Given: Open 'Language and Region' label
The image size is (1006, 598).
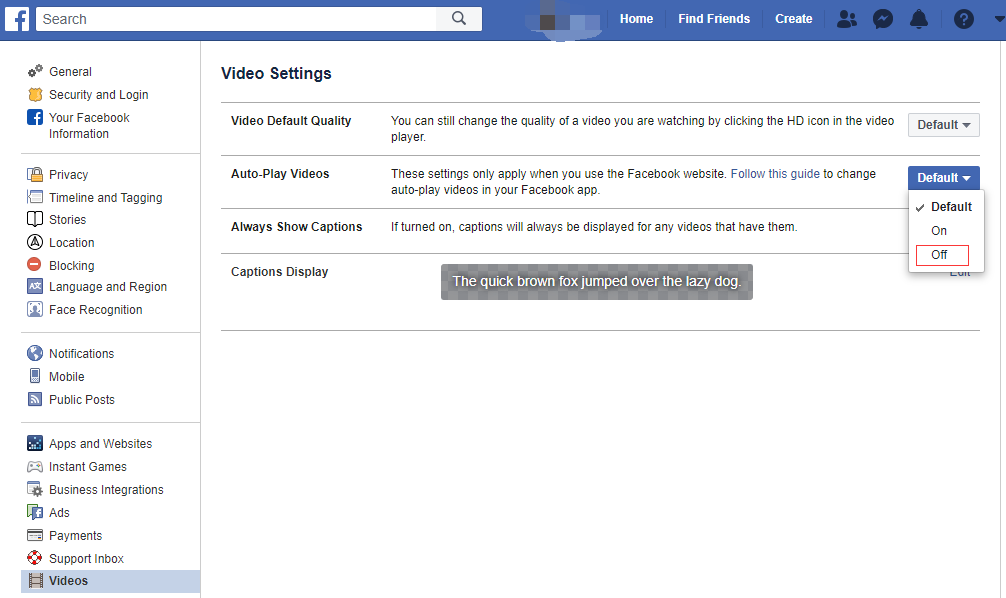Looking at the screenshot, I should pyautogui.click(x=108, y=287).
